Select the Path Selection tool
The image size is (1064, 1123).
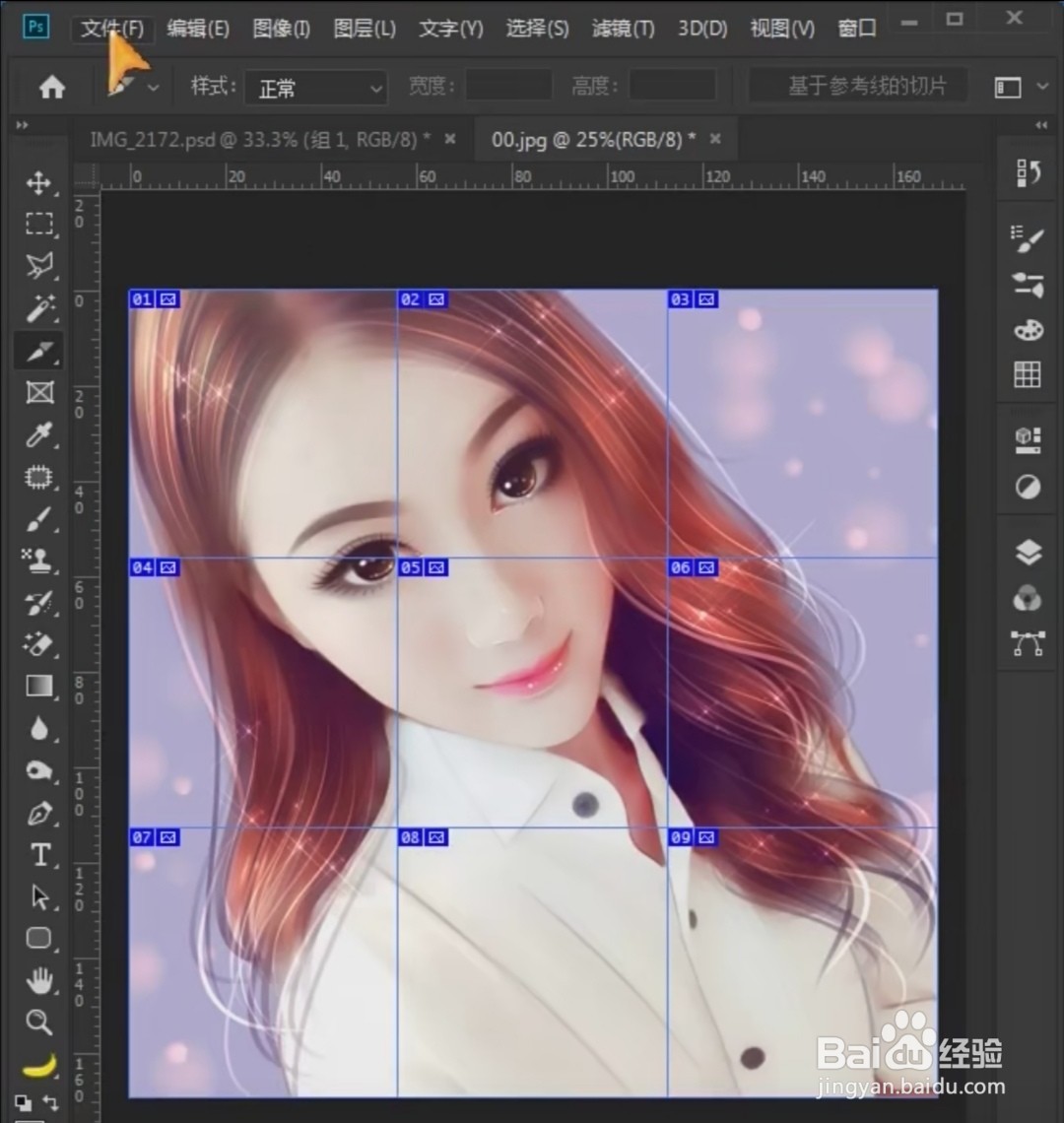(x=38, y=896)
